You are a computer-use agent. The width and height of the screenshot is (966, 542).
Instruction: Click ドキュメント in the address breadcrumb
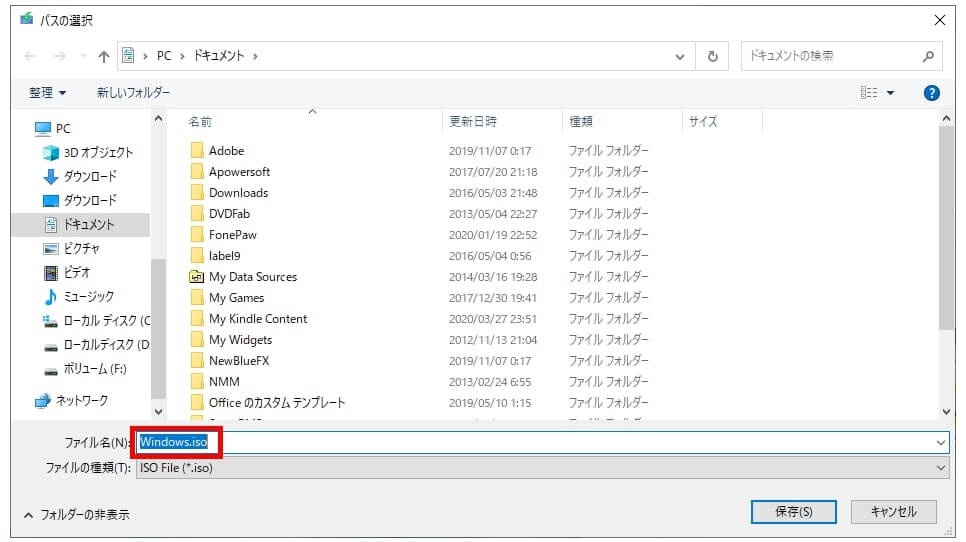[x=219, y=56]
